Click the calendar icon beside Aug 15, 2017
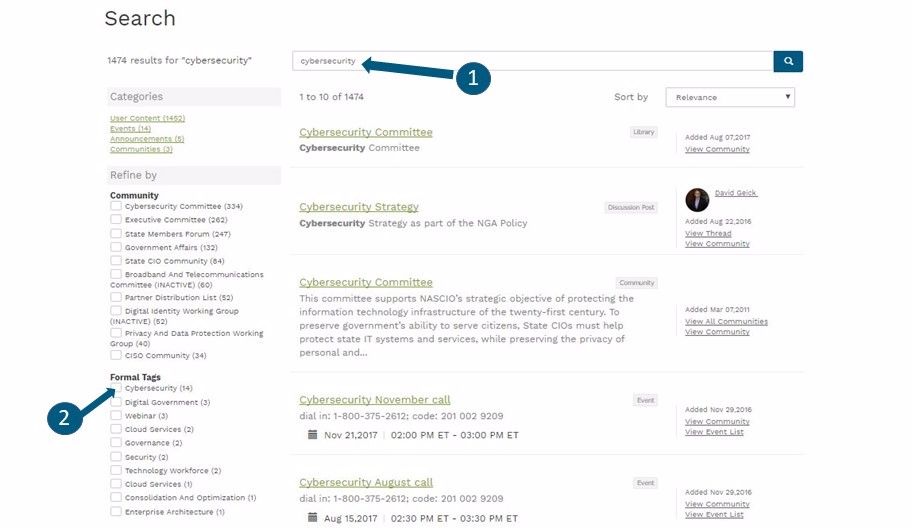Image resolution: width=912 pixels, height=528 pixels. tap(312, 517)
